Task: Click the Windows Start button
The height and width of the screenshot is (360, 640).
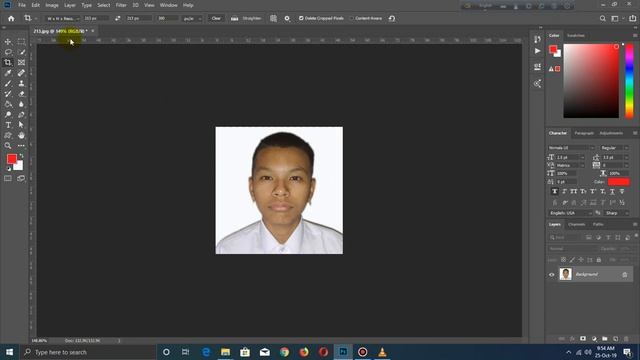Action: click(9, 352)
